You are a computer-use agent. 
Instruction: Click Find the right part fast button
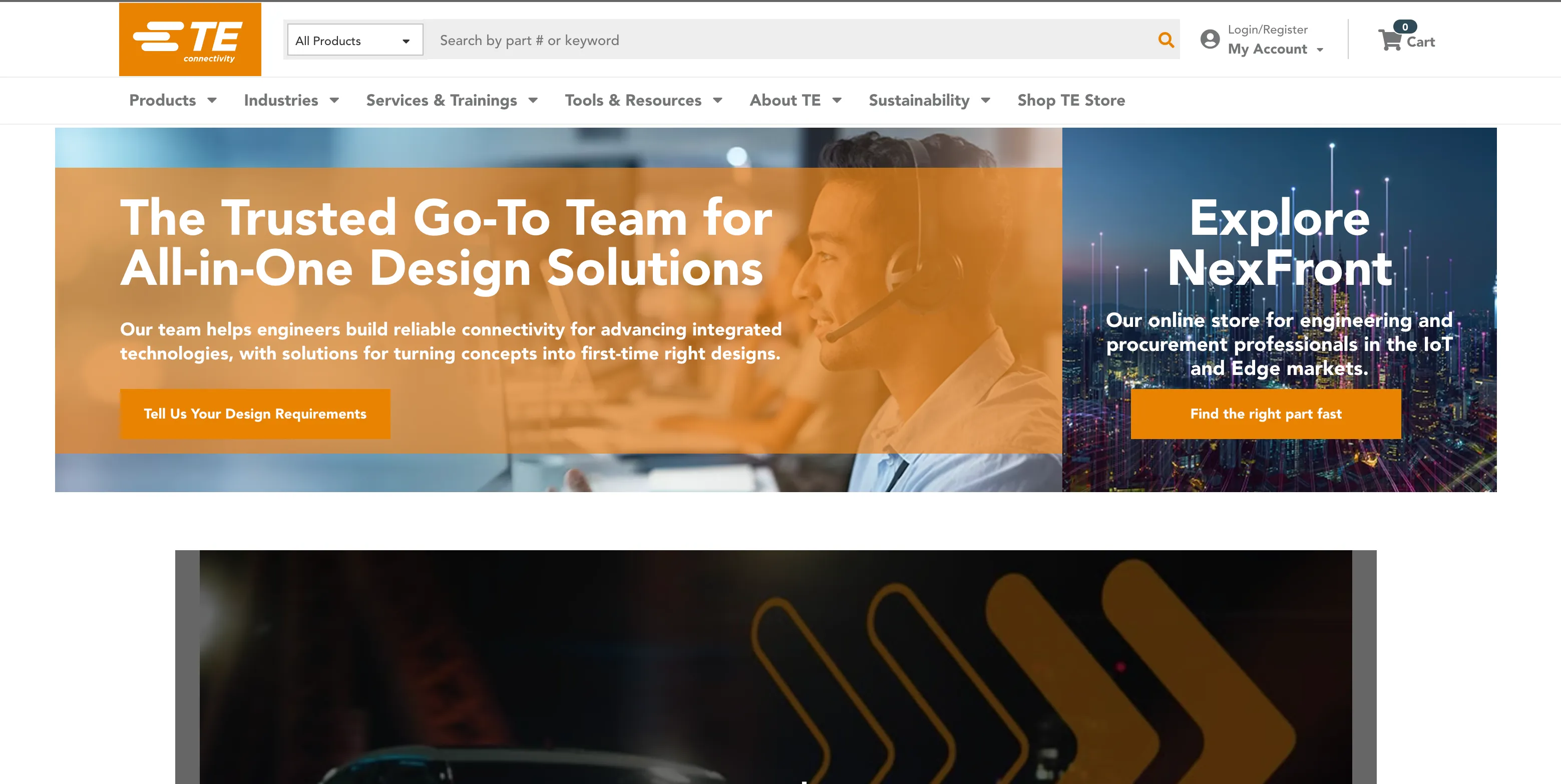pos(1265,414)
